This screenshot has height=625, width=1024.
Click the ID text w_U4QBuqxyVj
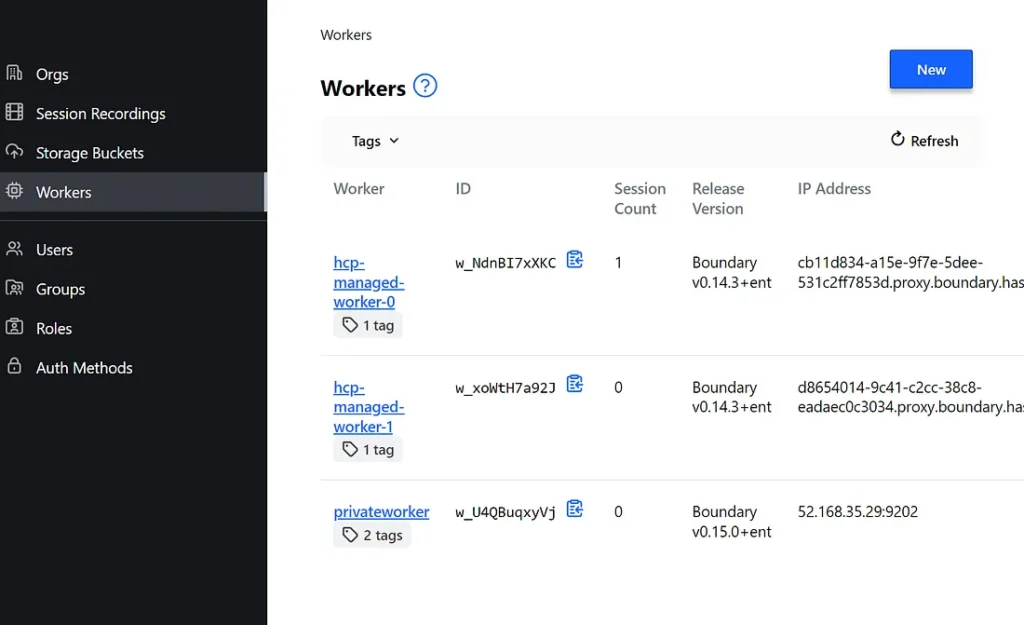pyautogui.click(x=505, y=512)
